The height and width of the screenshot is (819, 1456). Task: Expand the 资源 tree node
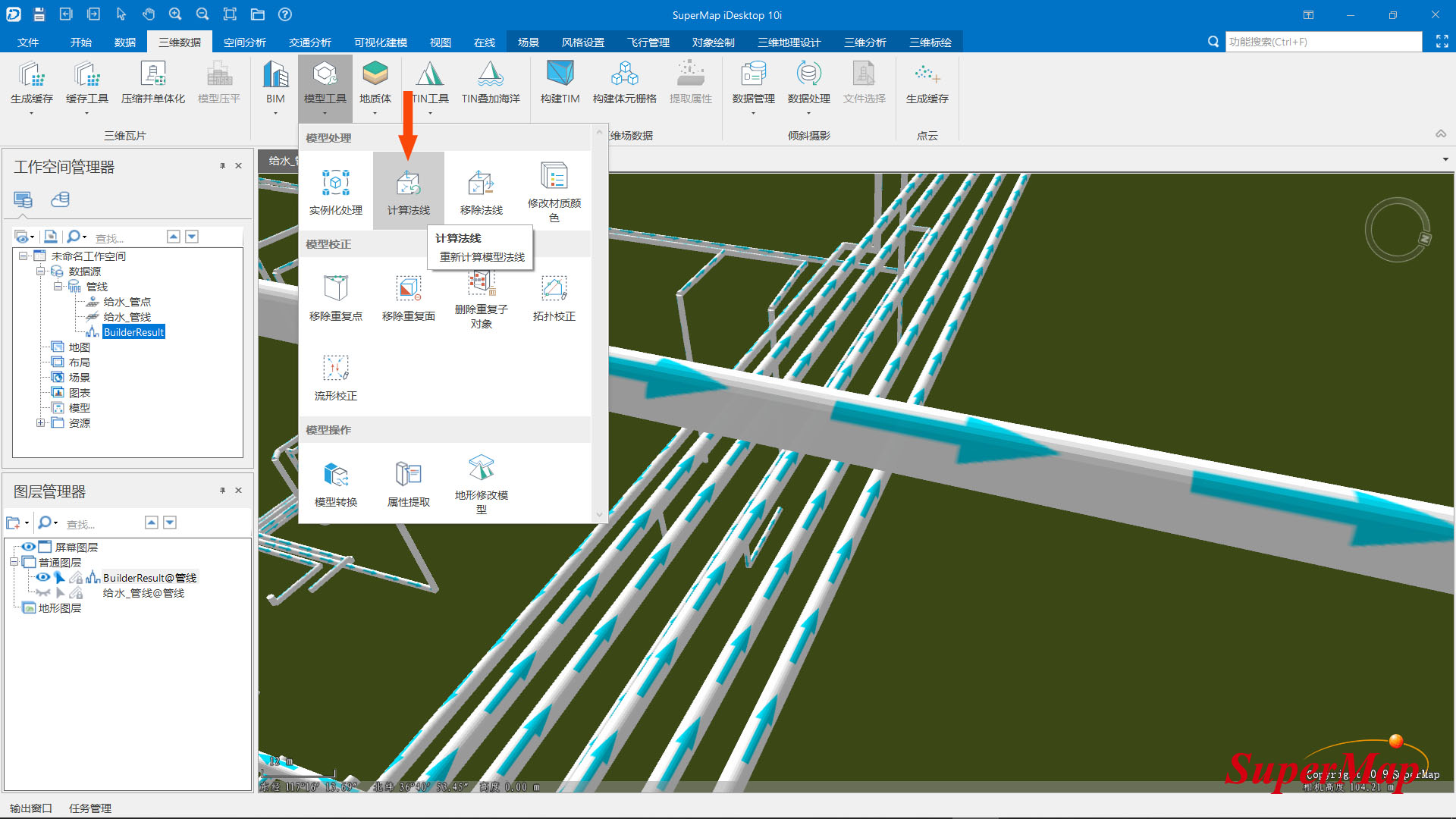tap(40, 423)
